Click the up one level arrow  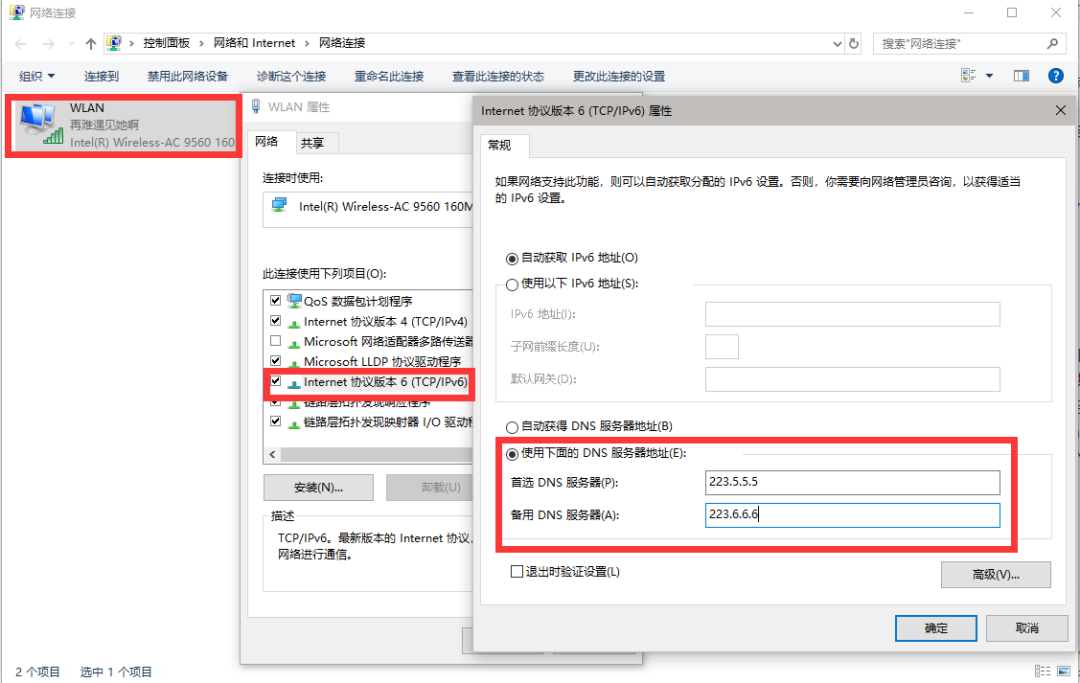(89, 43)
